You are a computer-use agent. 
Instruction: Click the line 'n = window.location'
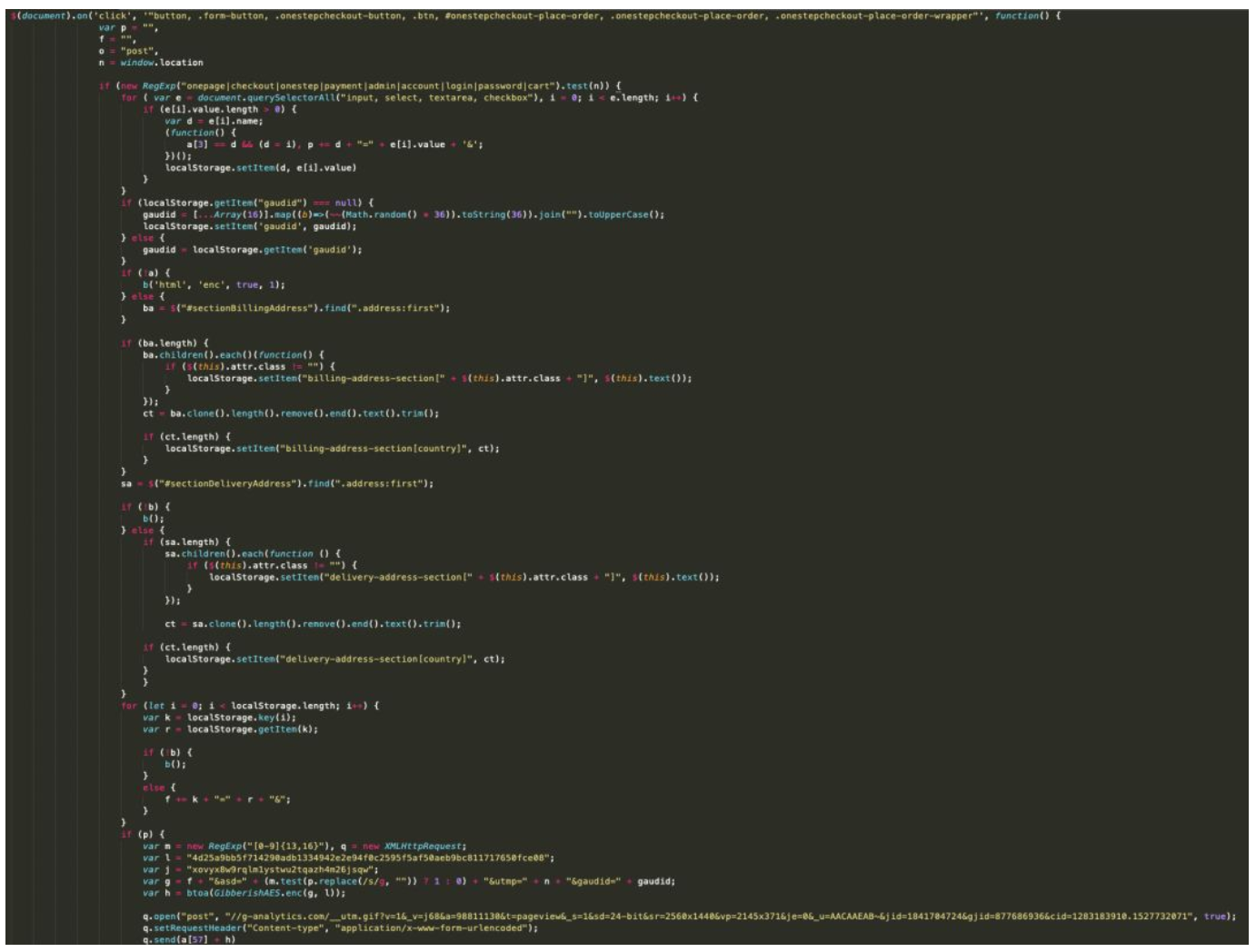(151, 63)
